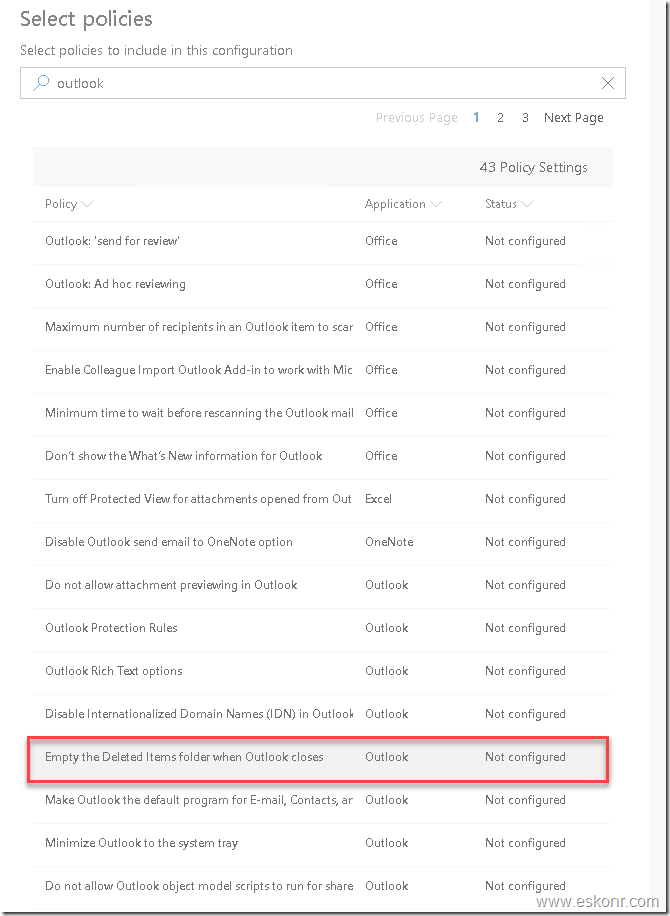Select Make Outlook the default program policy

(322, 800)
